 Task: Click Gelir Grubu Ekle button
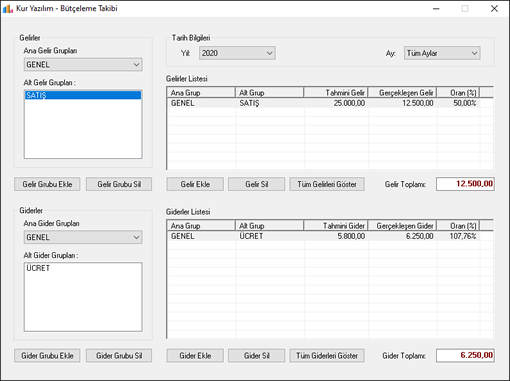coord(47,184)
